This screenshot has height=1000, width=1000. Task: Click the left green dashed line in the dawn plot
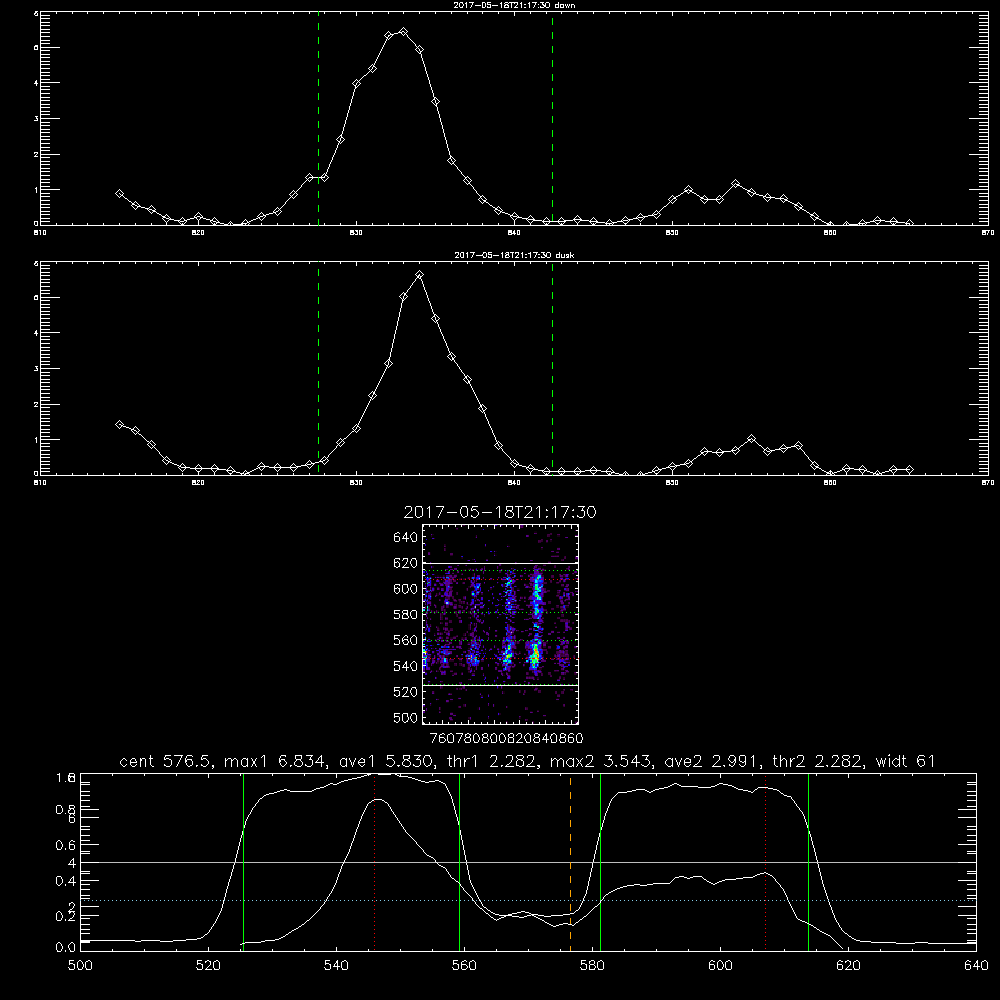(318, 121)
